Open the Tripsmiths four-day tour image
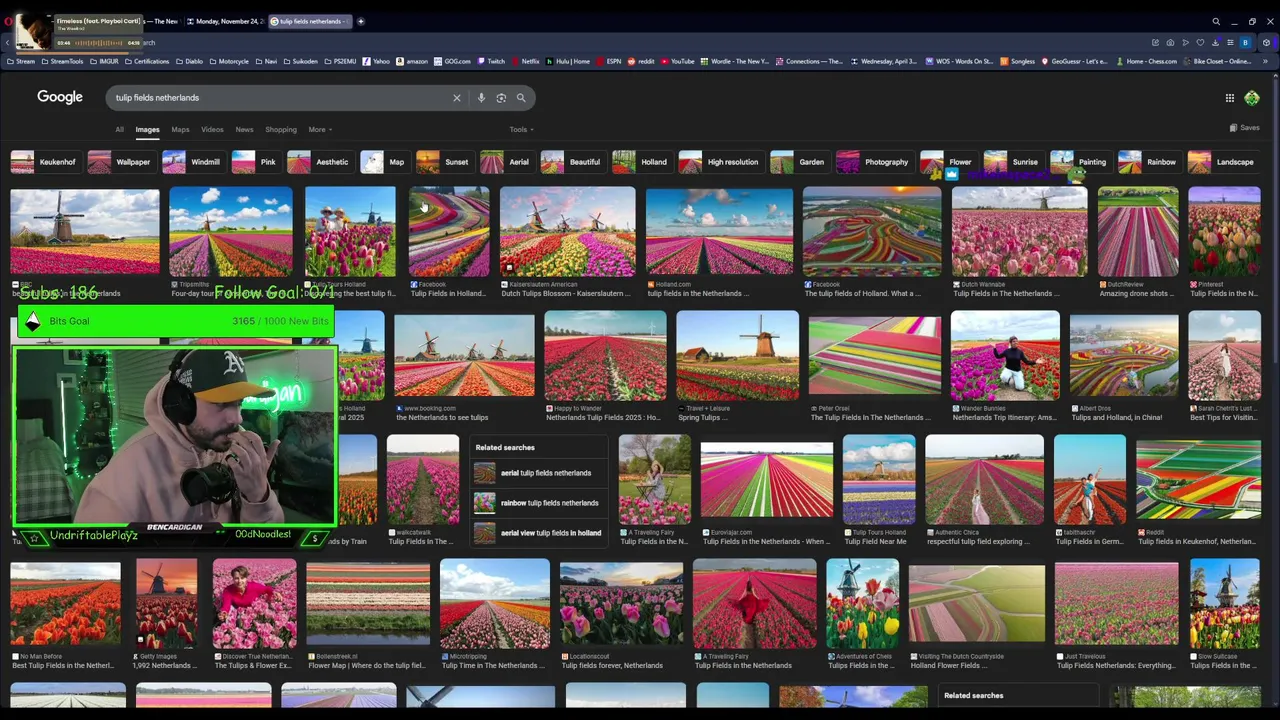Viewport: 1280px width, 720px height. point(231,232)
